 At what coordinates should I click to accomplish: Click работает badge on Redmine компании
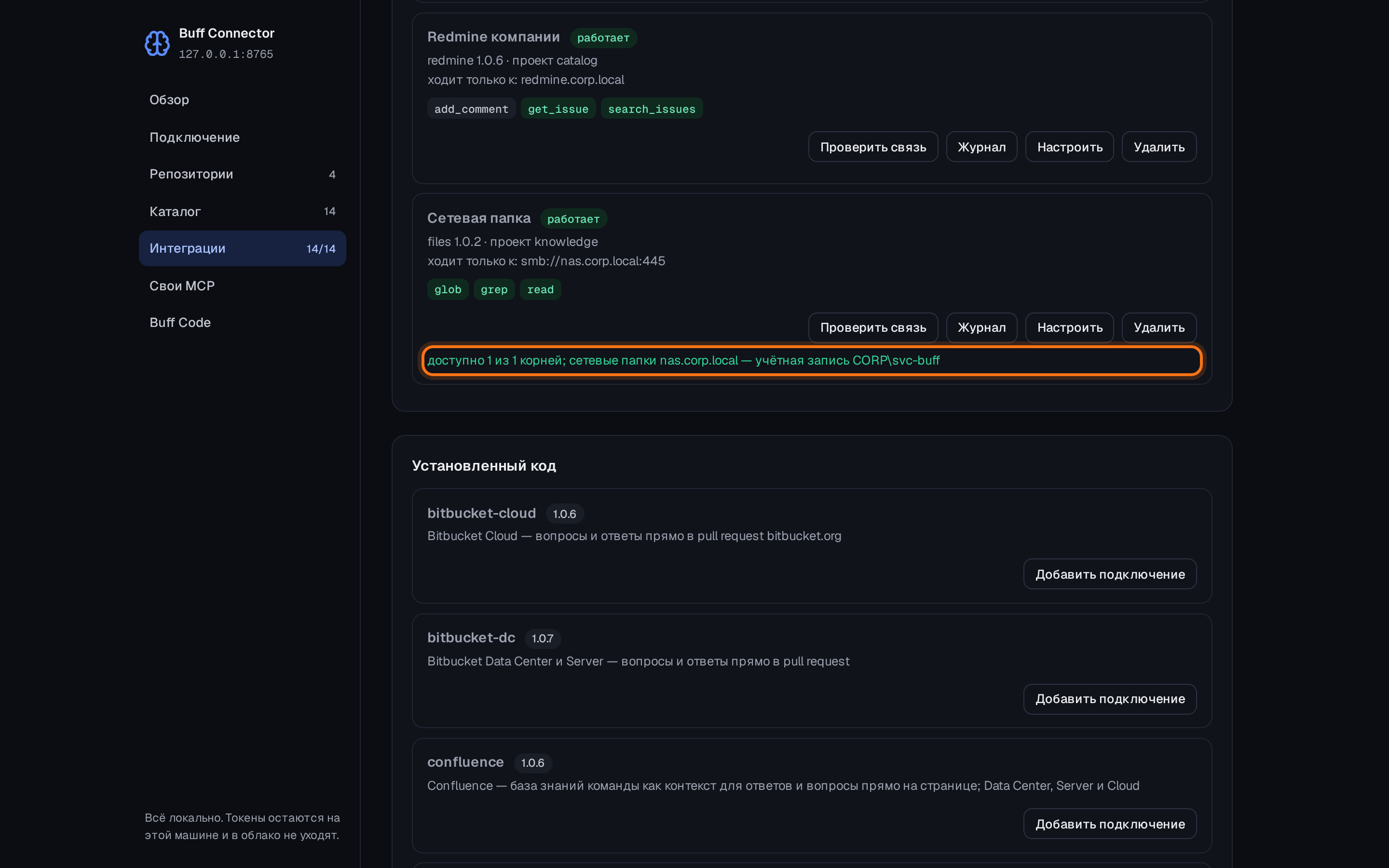click(603, 38)
